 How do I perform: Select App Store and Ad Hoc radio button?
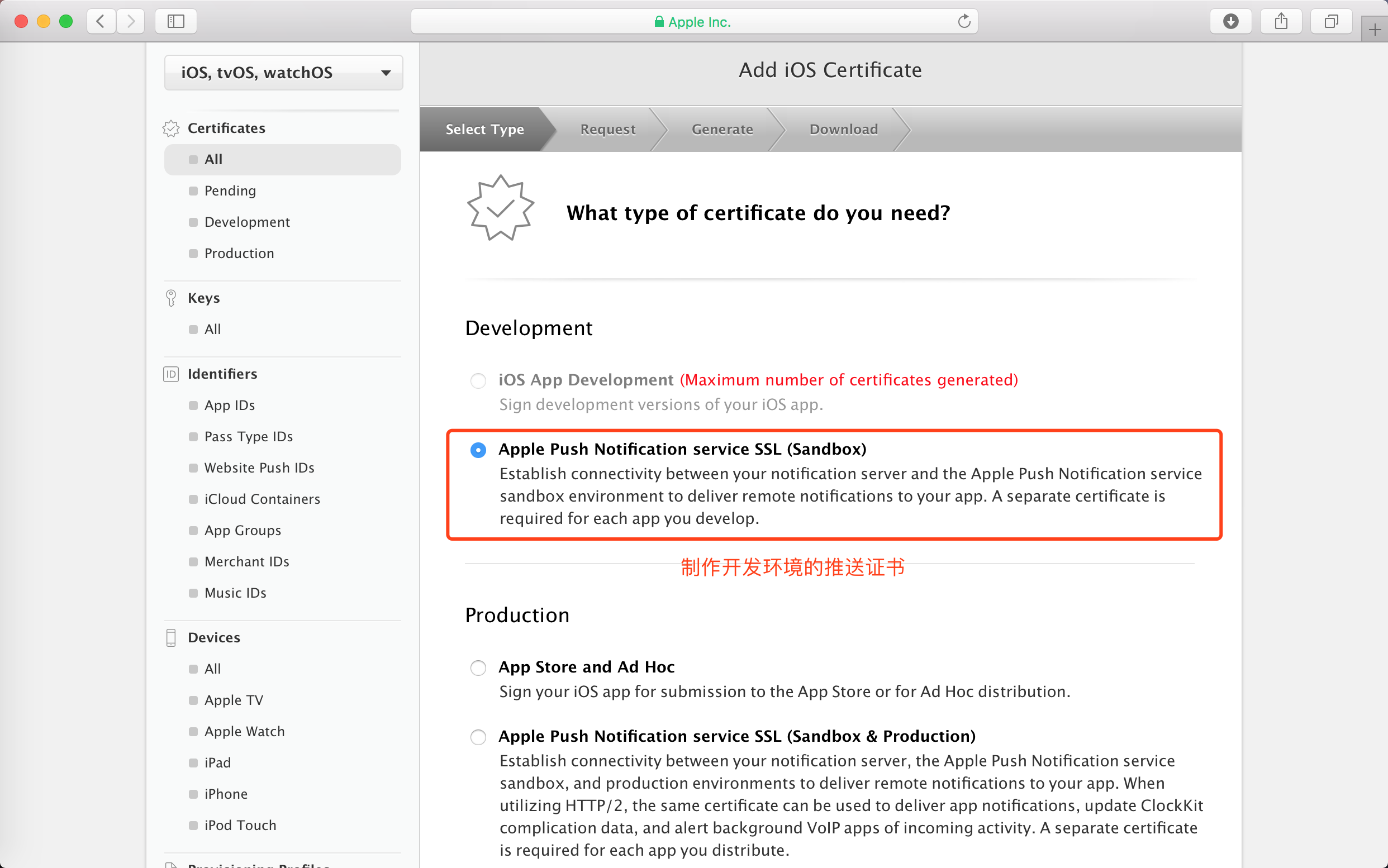coord(479,667)
